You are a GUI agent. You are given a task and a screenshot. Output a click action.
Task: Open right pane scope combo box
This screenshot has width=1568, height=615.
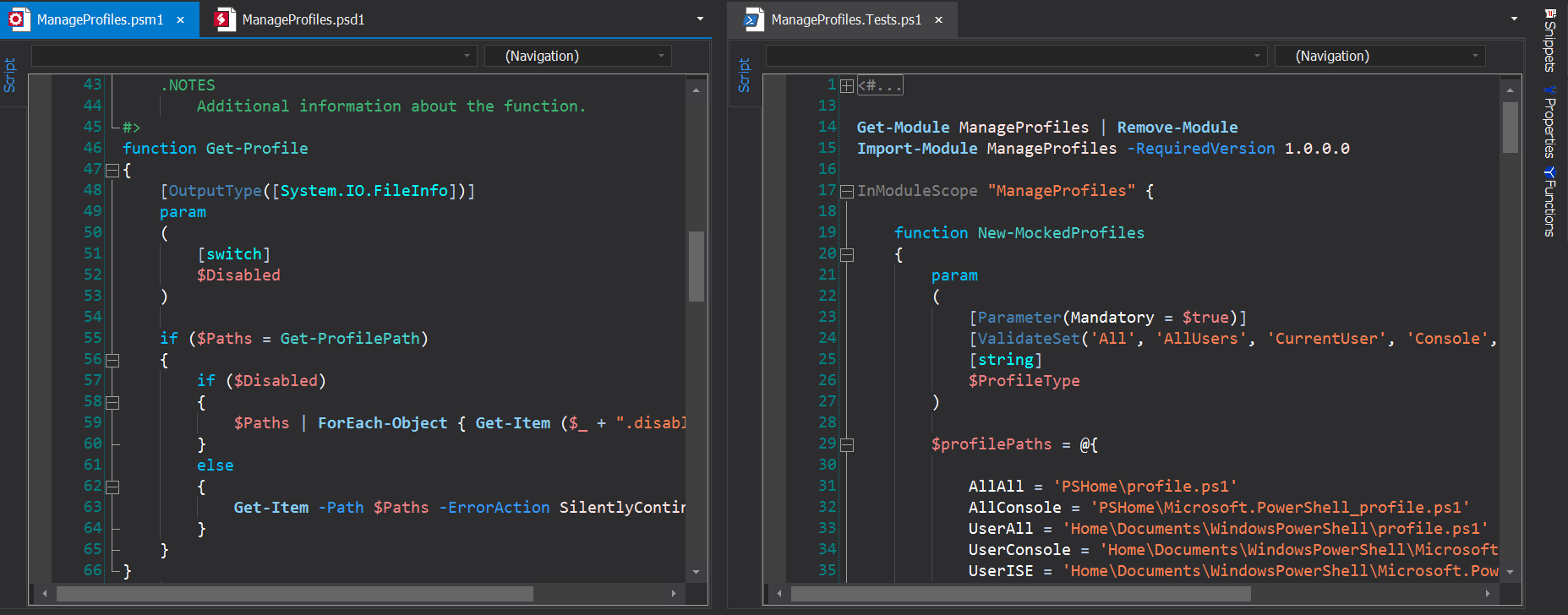[1016, 56]
